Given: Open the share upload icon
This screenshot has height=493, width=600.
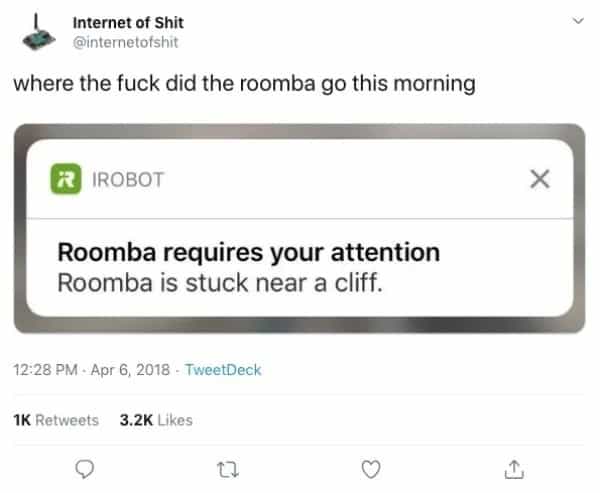Looking at the screenshot, I should click(x=514, y=469).
